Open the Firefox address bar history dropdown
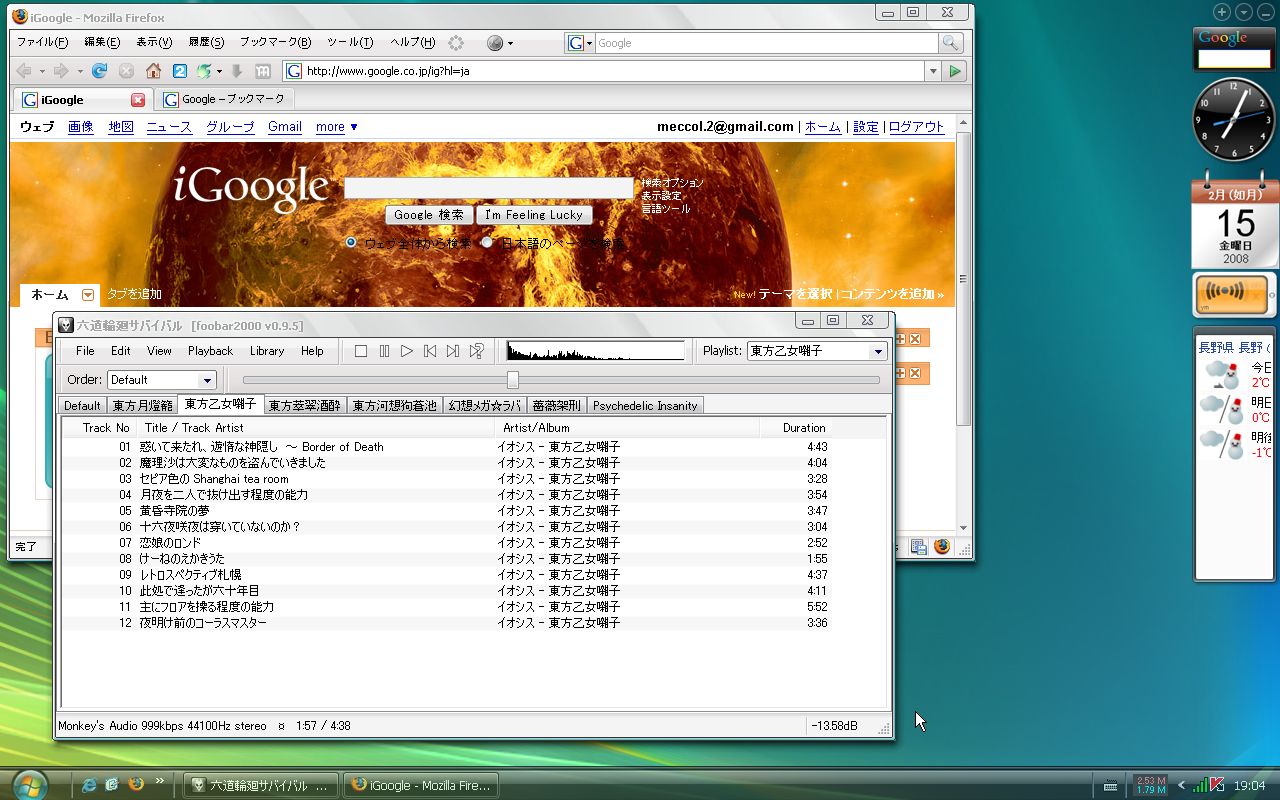 coord(933,71)
